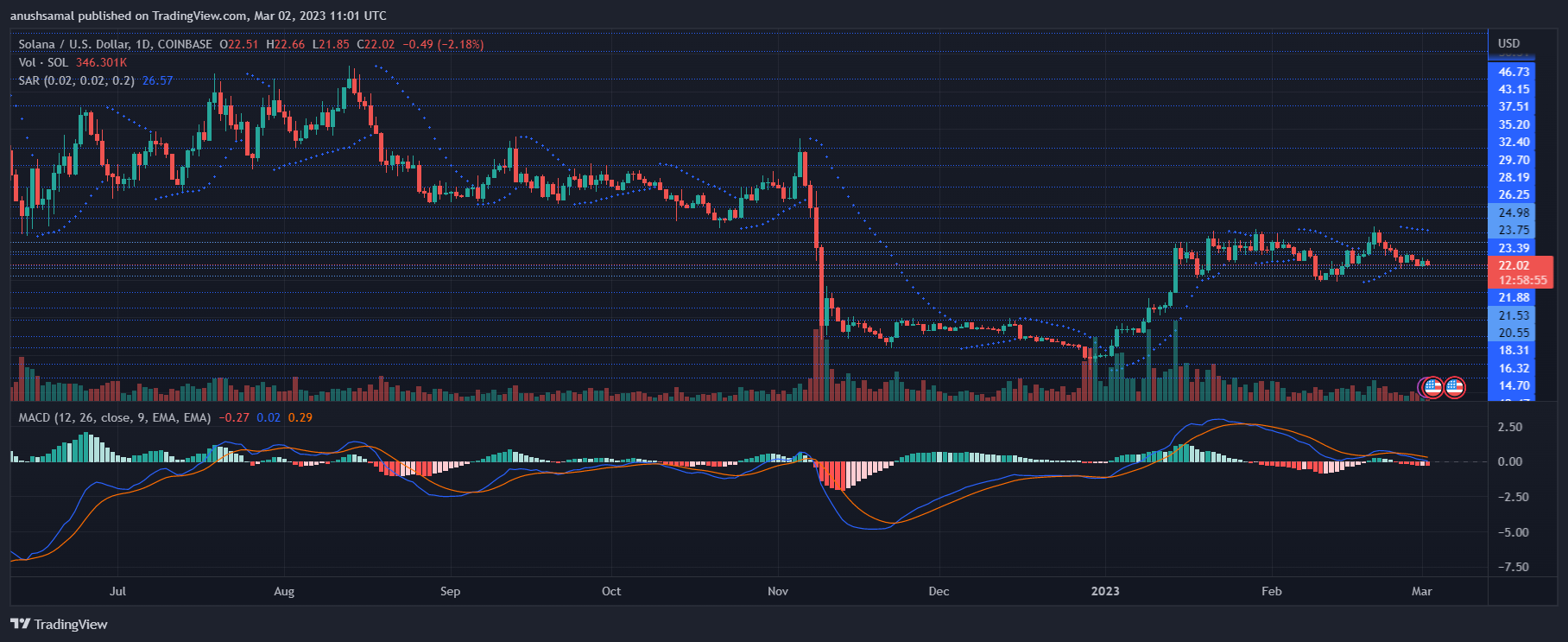The image size is (1568, 642).
Task: Click the MACD line value 0.02 in legend
Action: (269, 417)
